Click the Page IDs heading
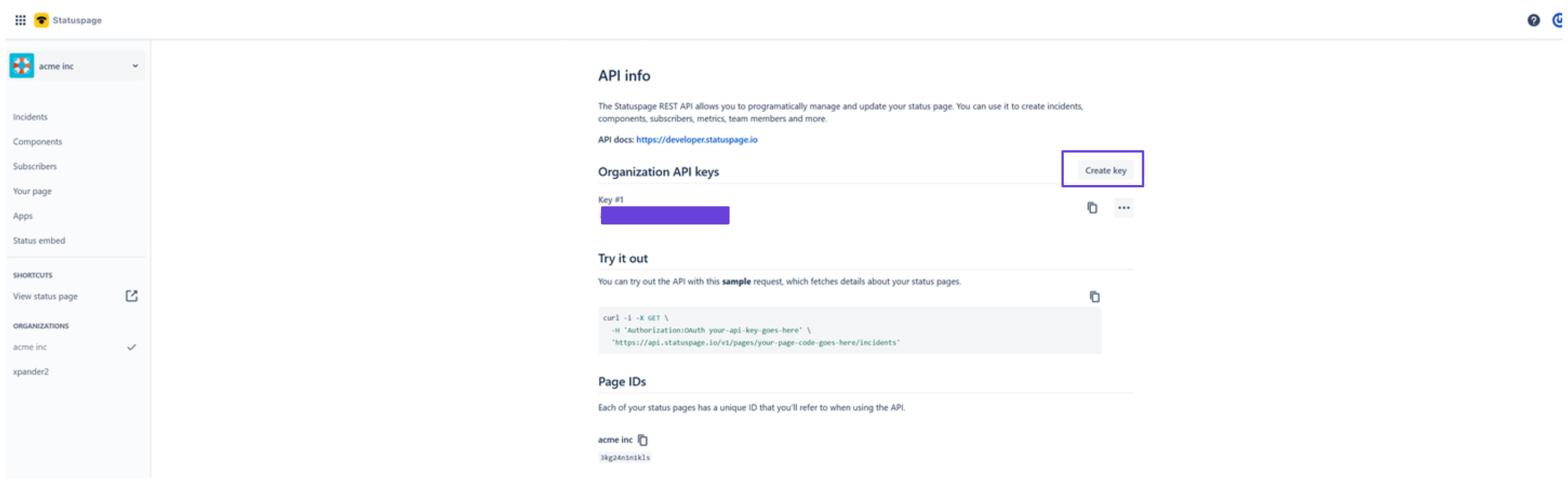1568x484 pixels. click(622, 382)
